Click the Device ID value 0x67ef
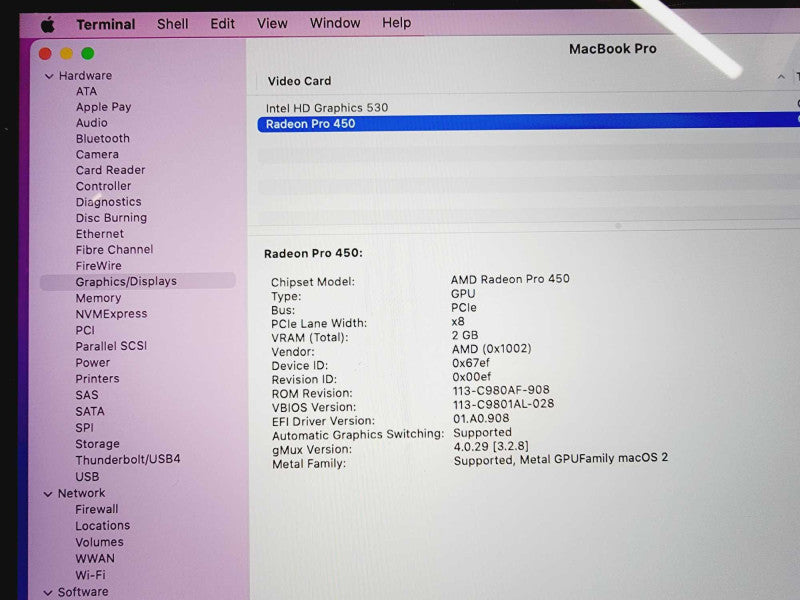 click(x=470, y=363)
